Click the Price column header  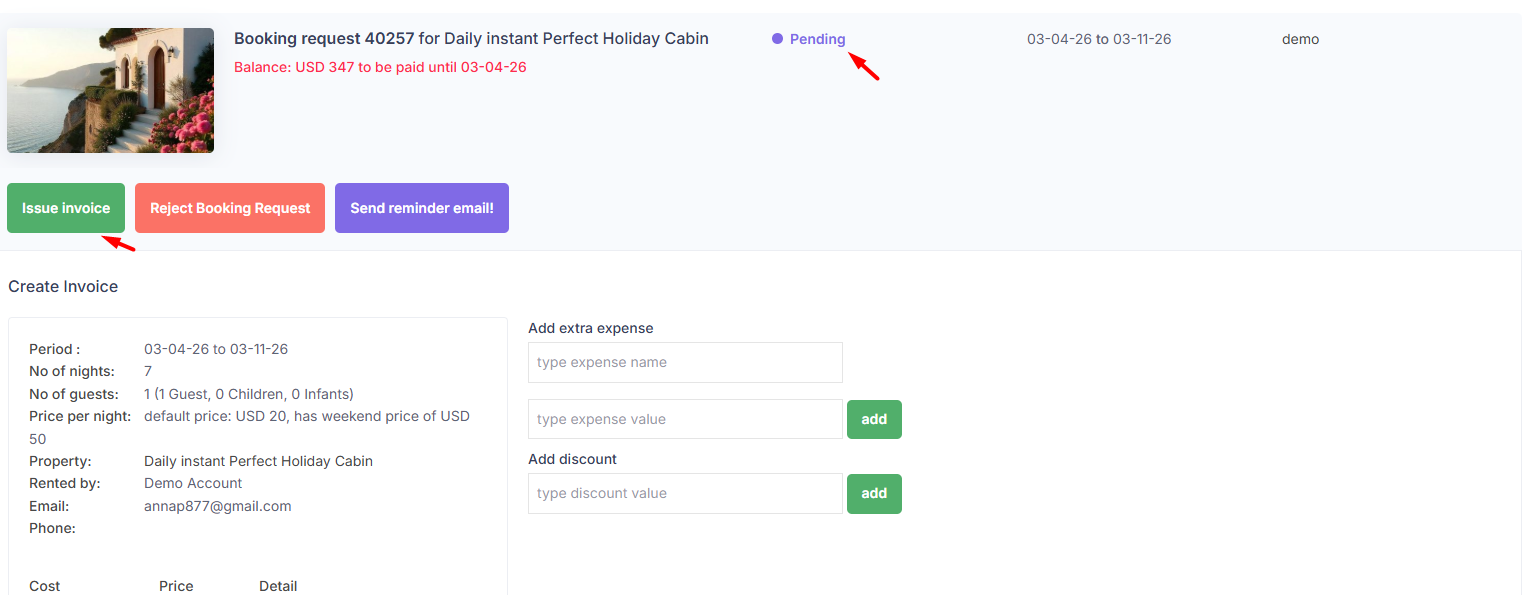tap(176, 586)
